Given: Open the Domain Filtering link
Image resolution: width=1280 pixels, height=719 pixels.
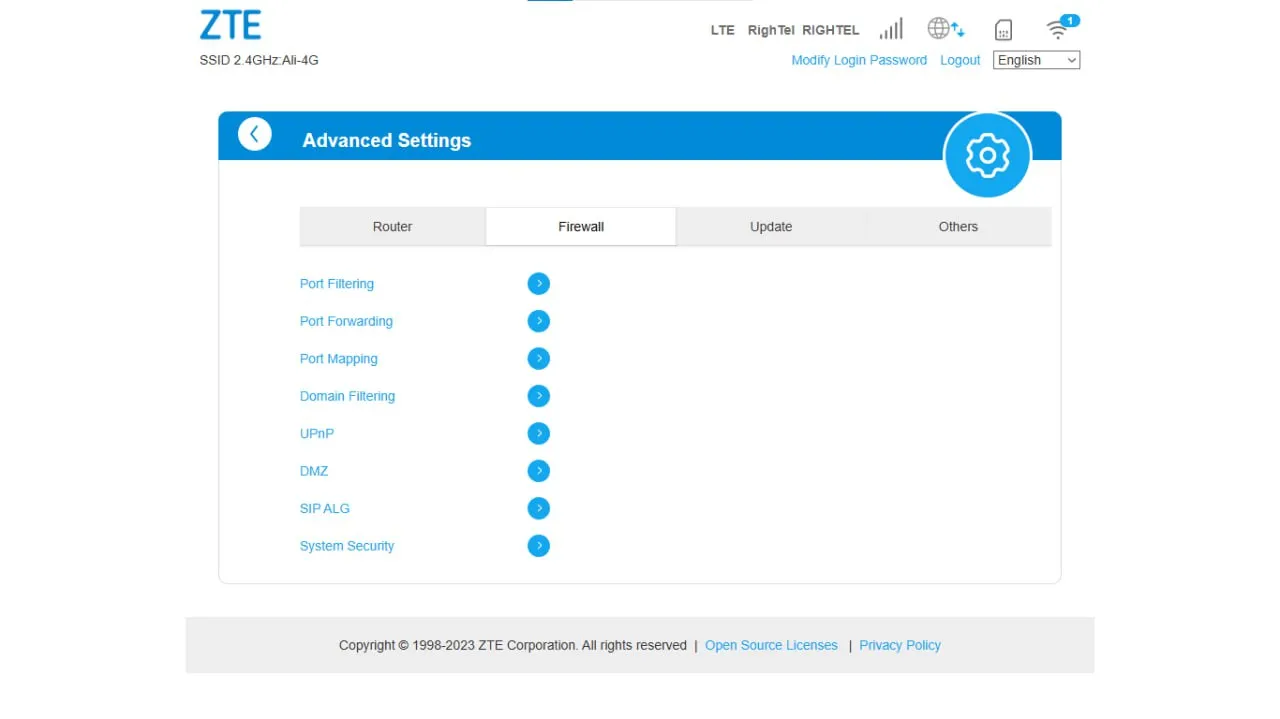Looking at the screenshot, I should coord(347,396).
